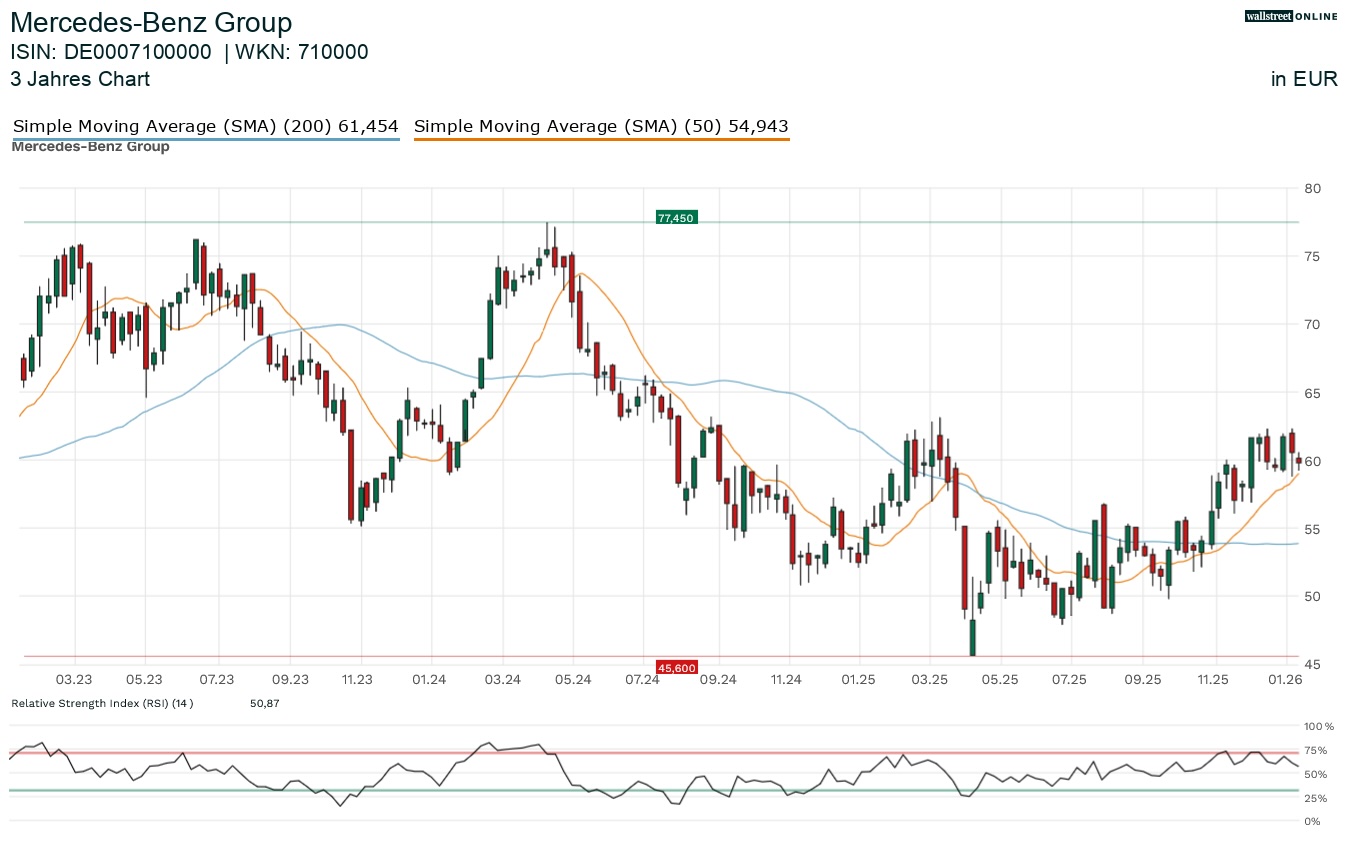1349x848 pixels.
Task: Select the 01.26 date on the time axis
Action: [1285, 680]
